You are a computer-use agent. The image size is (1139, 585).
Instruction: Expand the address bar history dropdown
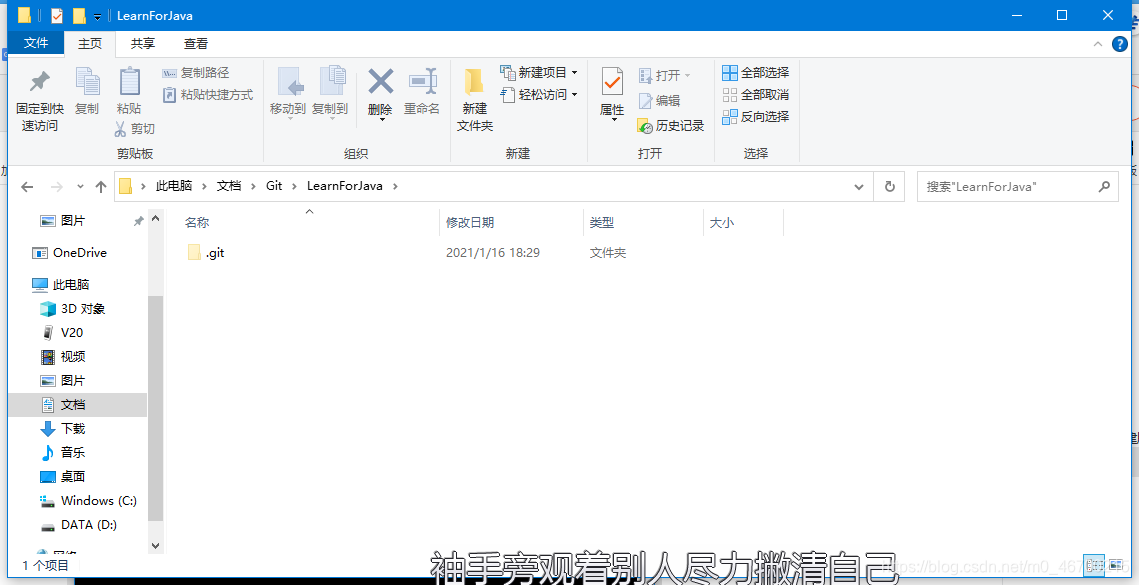858,186
